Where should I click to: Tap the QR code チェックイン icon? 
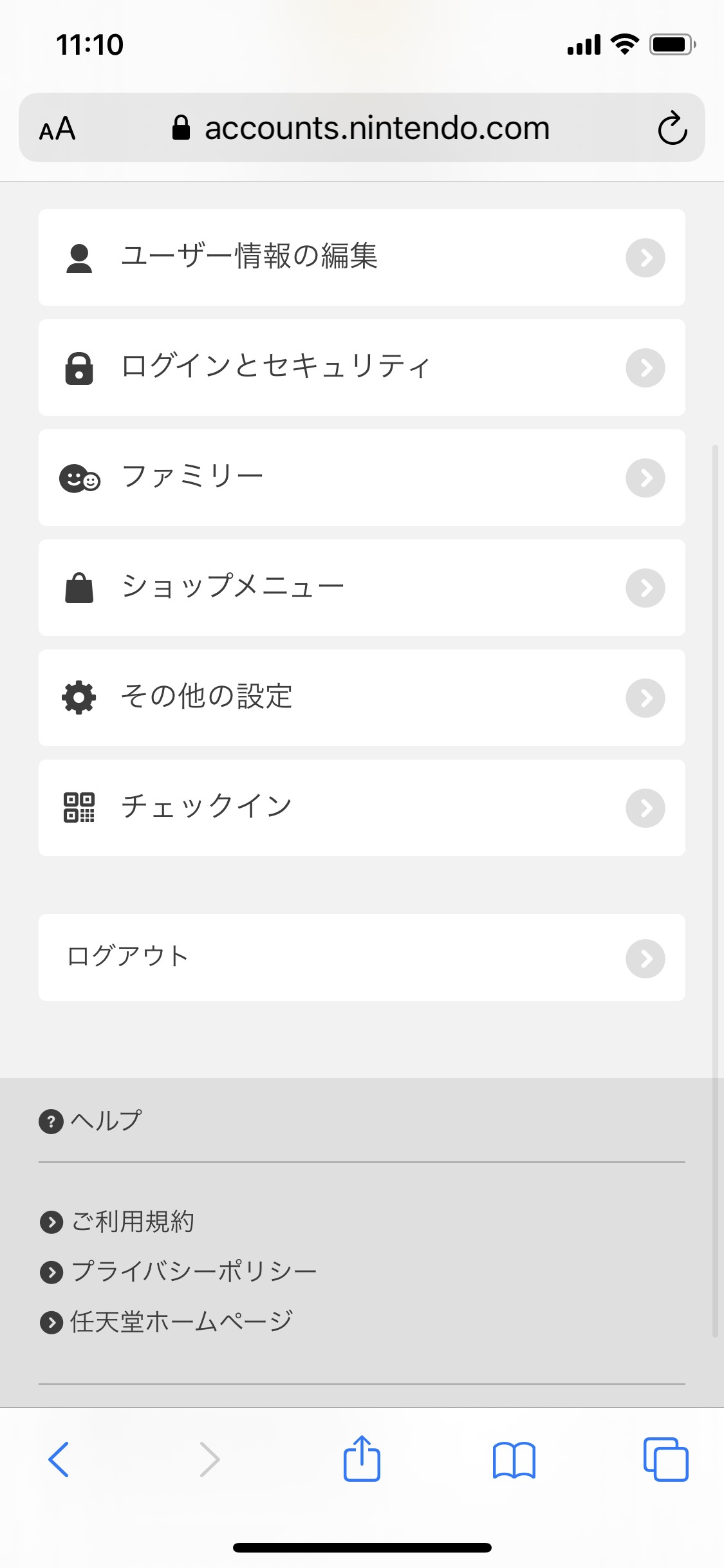79,808
